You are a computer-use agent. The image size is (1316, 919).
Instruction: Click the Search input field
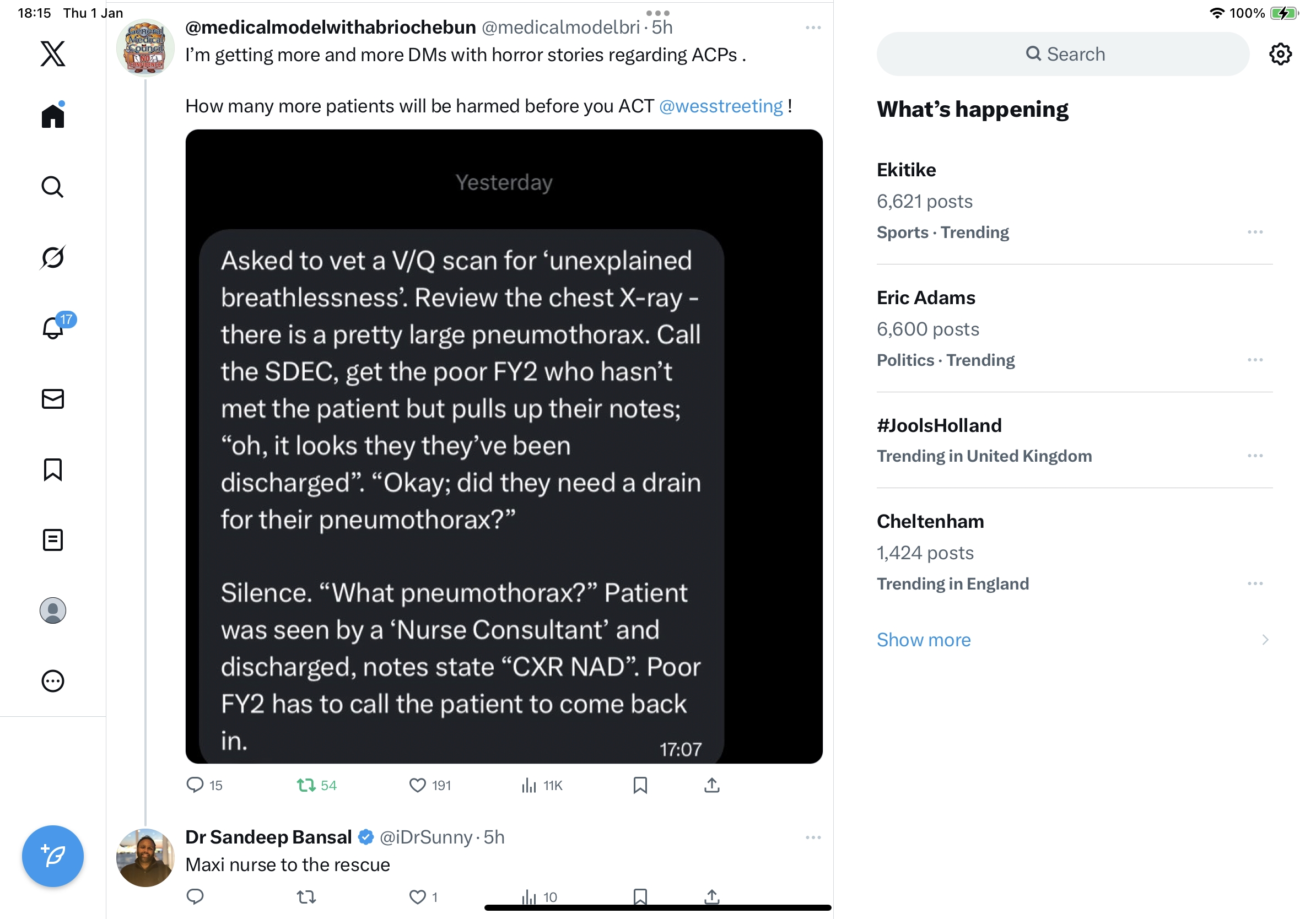coord(1062,54)
